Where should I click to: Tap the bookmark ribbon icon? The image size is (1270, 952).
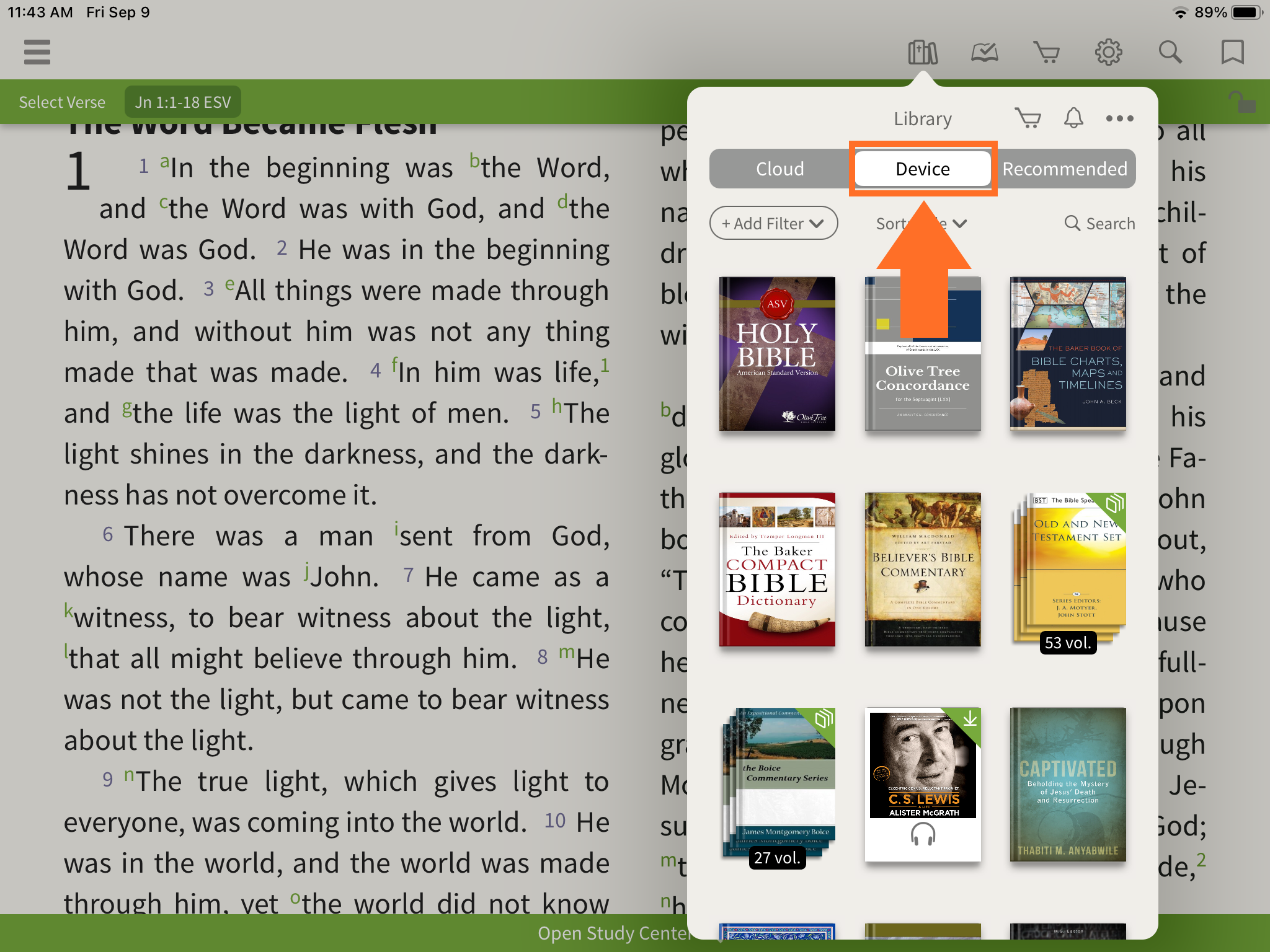1233,53
